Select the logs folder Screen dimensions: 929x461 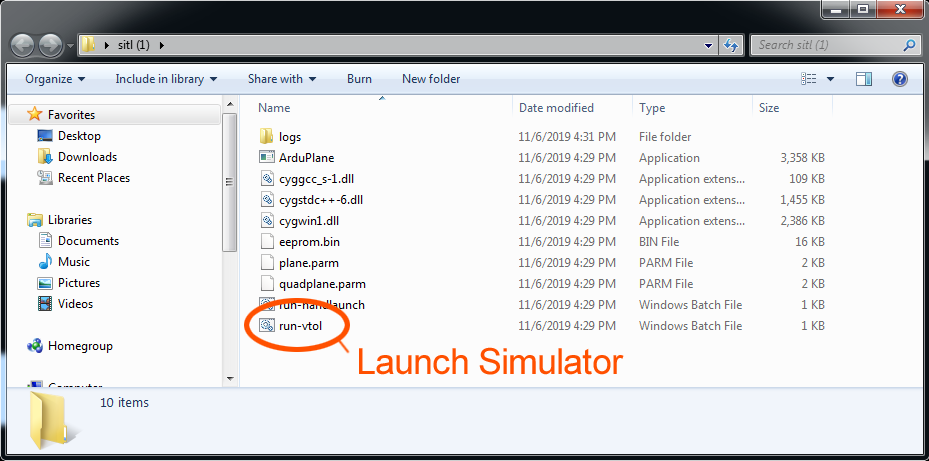coord(290,137)
